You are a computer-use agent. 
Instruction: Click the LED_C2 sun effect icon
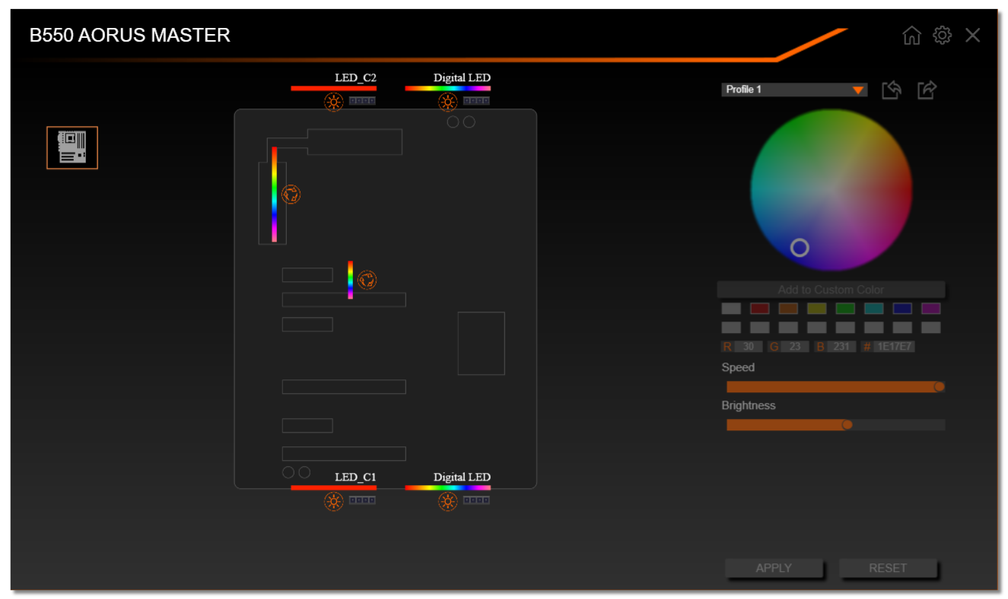point(334,102)
